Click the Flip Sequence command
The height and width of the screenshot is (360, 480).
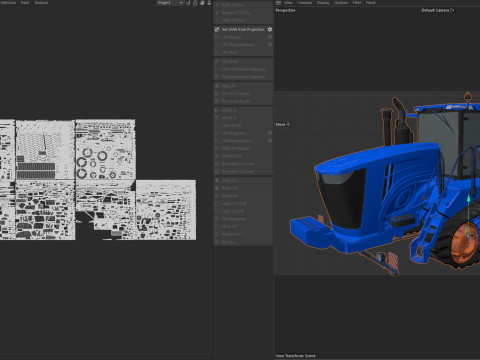[243, 219]
